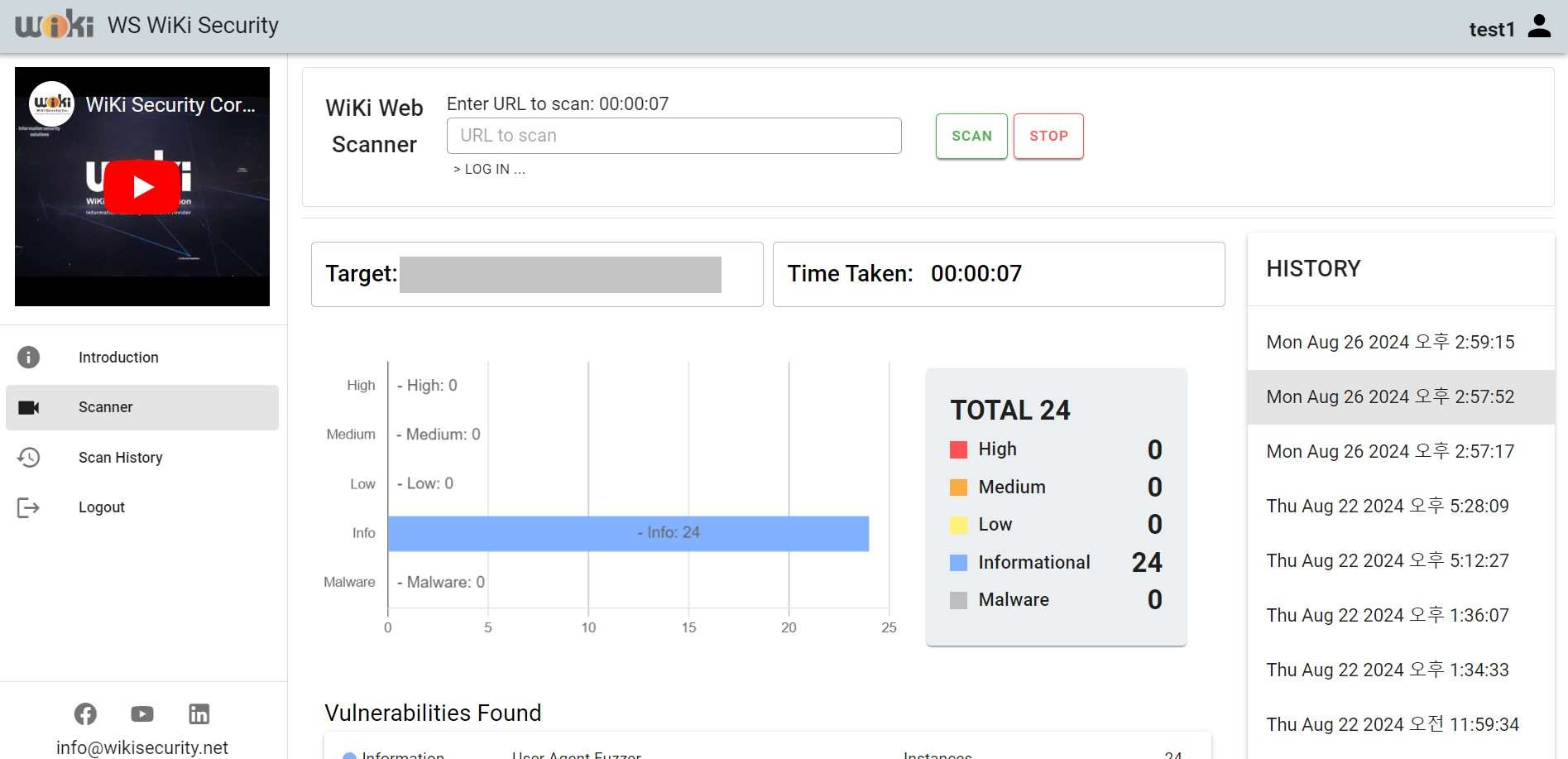Click the URL to scan input field
This screenshot has width=1568, height=759.
[x=674, y=135]
